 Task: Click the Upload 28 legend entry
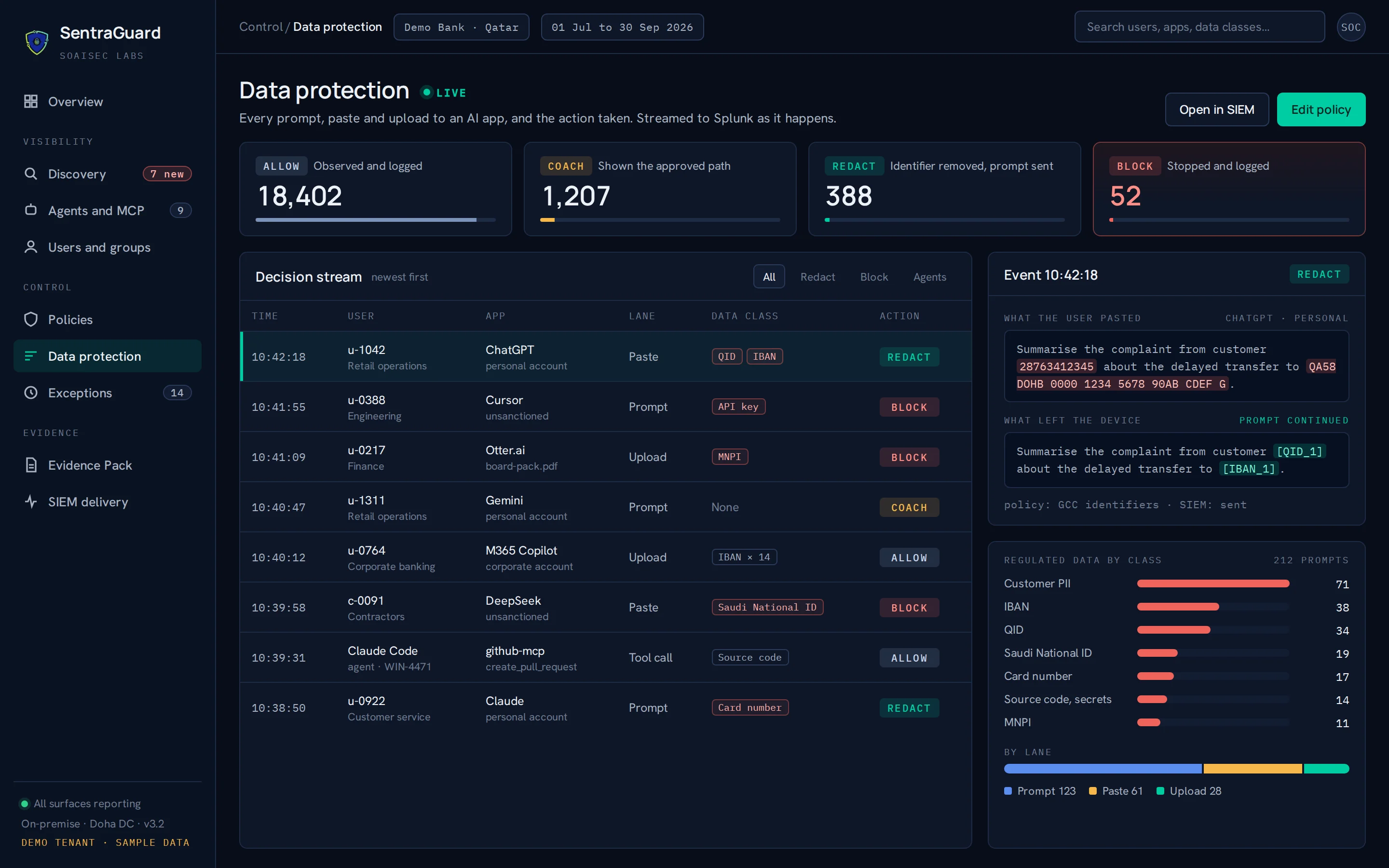[1189, 791]
